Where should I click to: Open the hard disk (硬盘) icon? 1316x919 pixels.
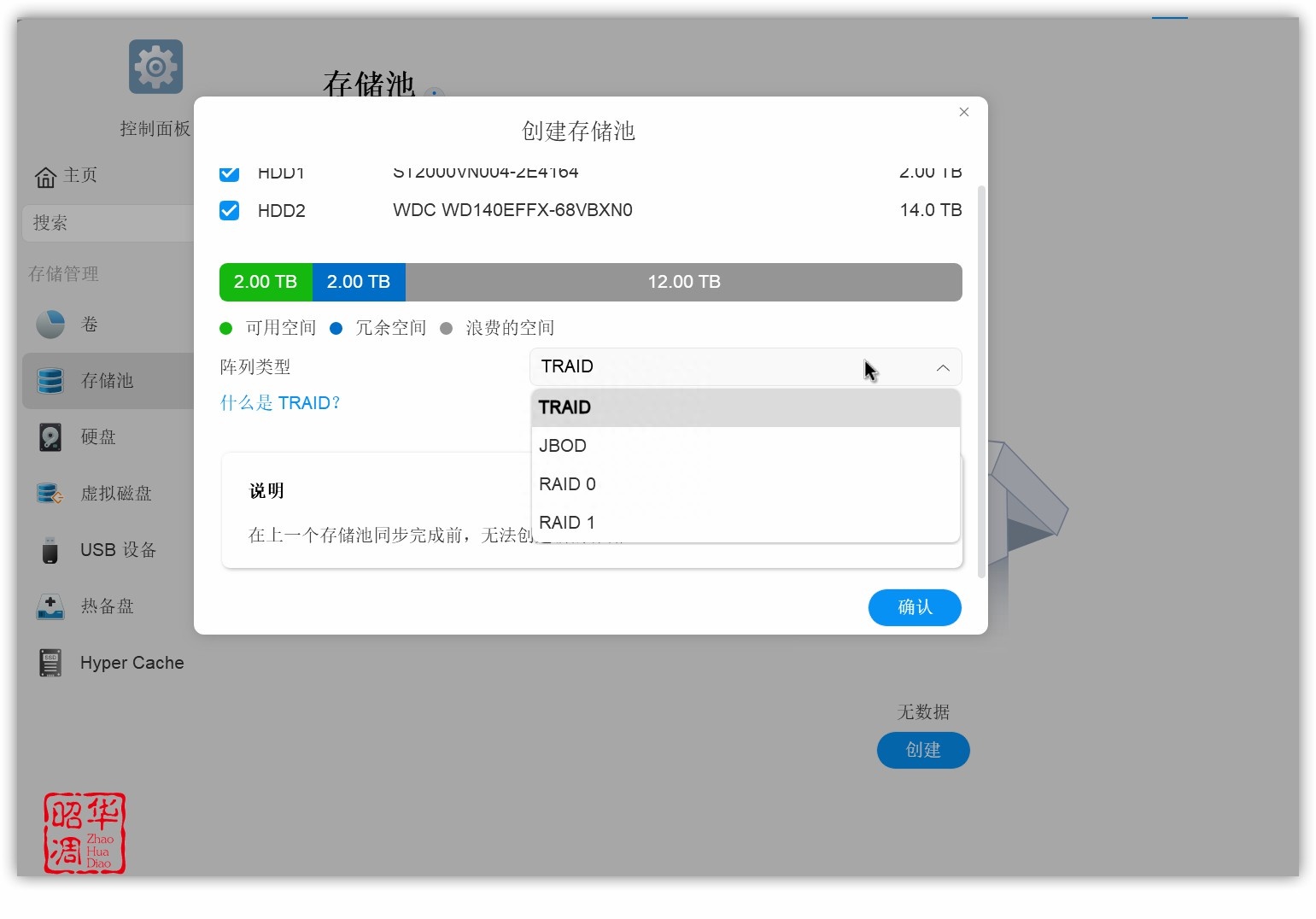click(50, 437)
